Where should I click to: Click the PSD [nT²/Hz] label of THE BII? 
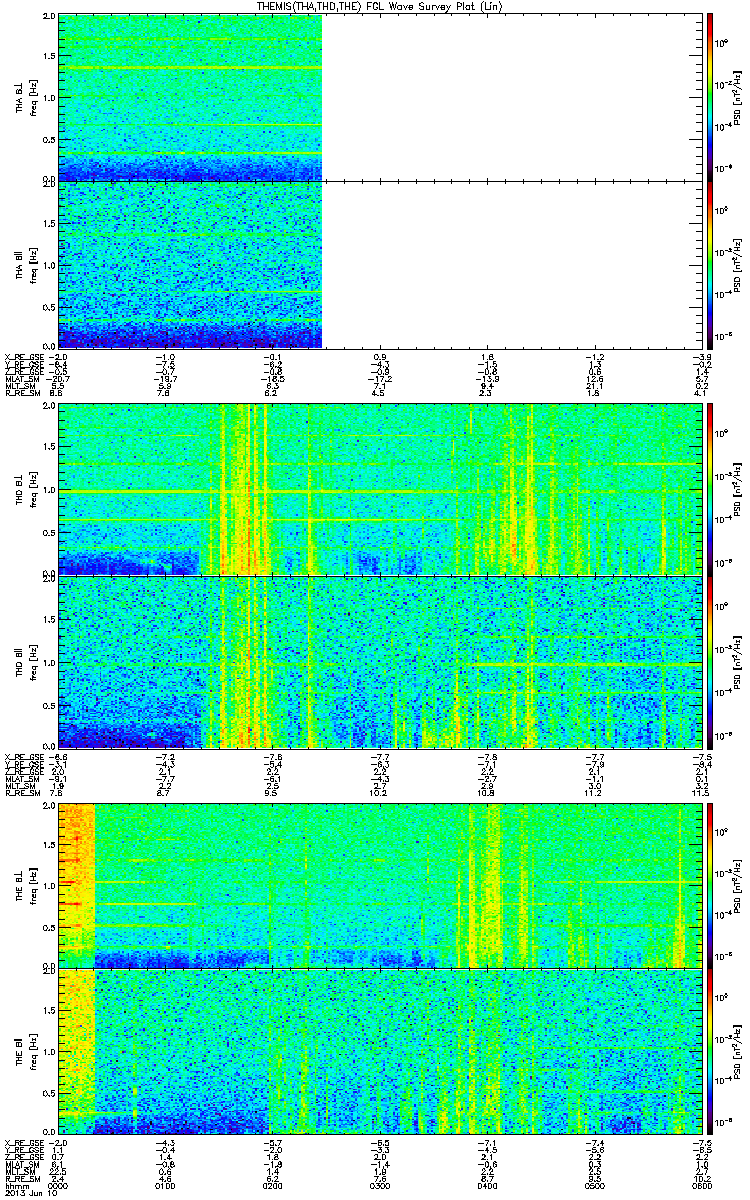[x=737, y=1052]
